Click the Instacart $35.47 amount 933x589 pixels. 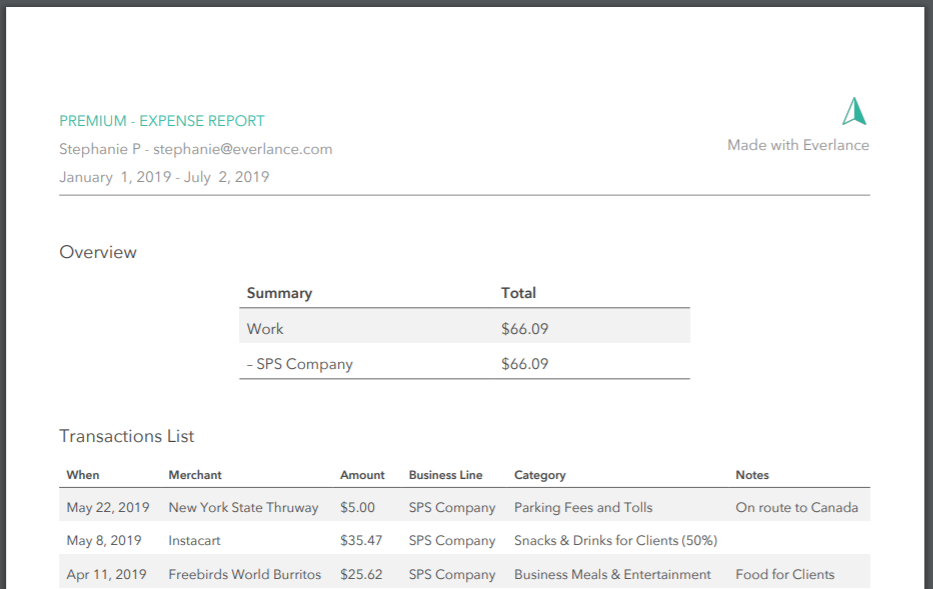[361, 540]
